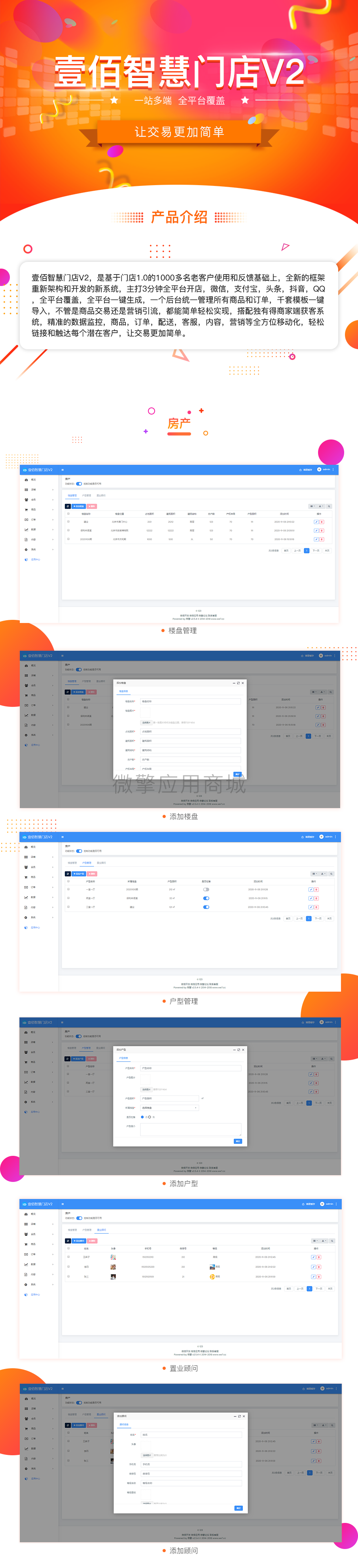Click the delete icon for 两室一厅 in 户型管理 list

pos(316,898)
